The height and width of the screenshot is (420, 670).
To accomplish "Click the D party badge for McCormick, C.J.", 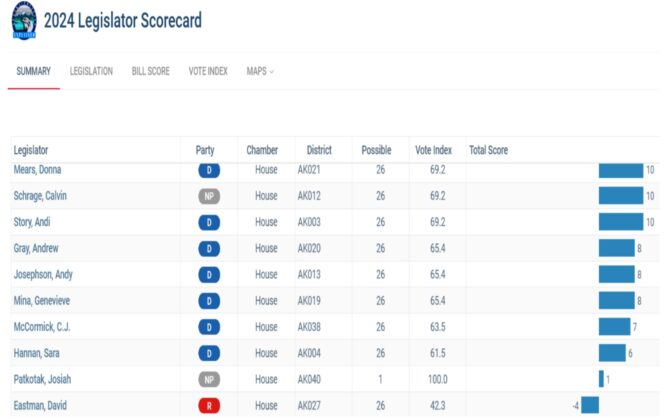I will pyautogui.click(x=209, y=327).
